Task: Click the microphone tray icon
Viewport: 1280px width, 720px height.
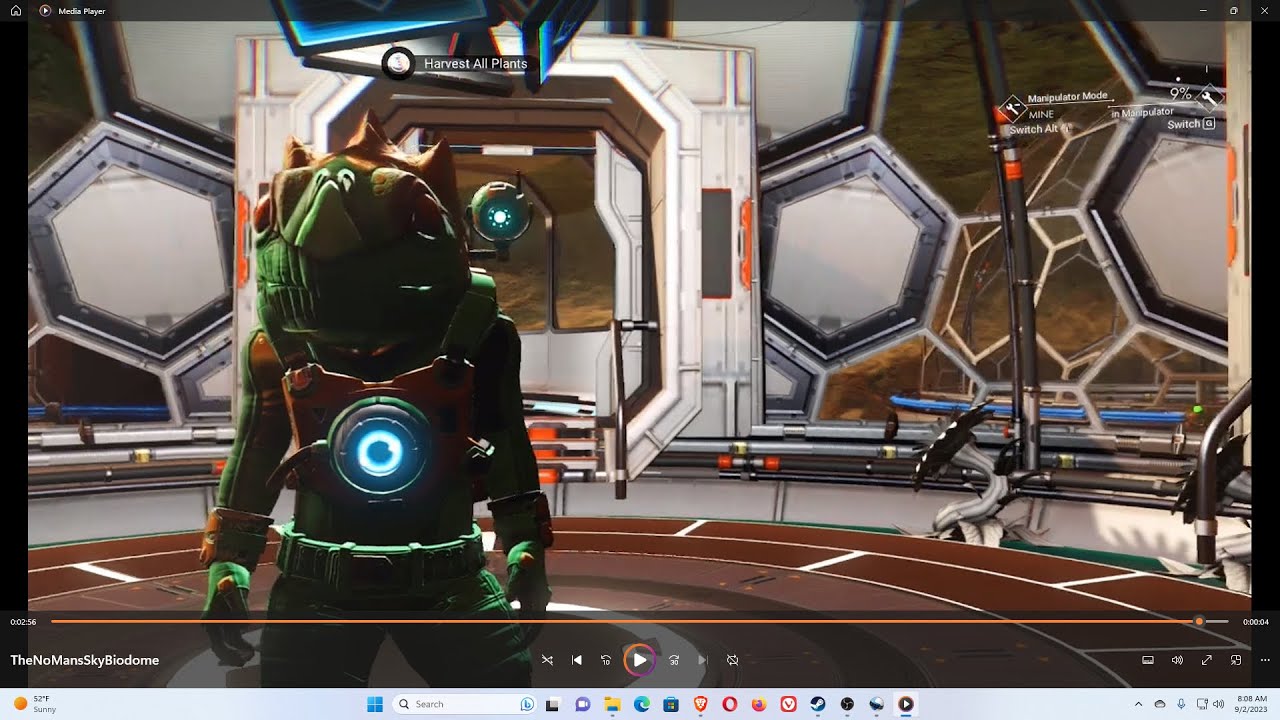Action: coord(1181,704)
